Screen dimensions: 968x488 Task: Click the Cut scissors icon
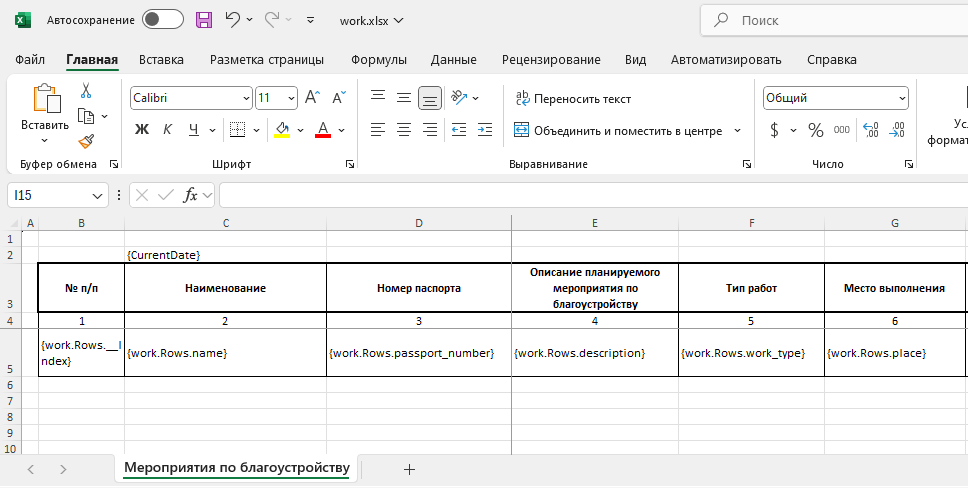point(86,91)
